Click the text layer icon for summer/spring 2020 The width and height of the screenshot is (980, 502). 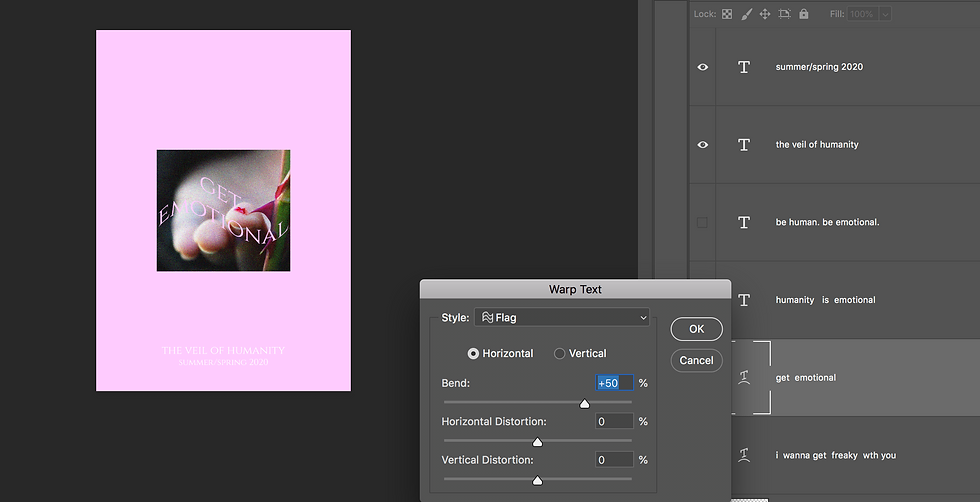pos(744,67)
